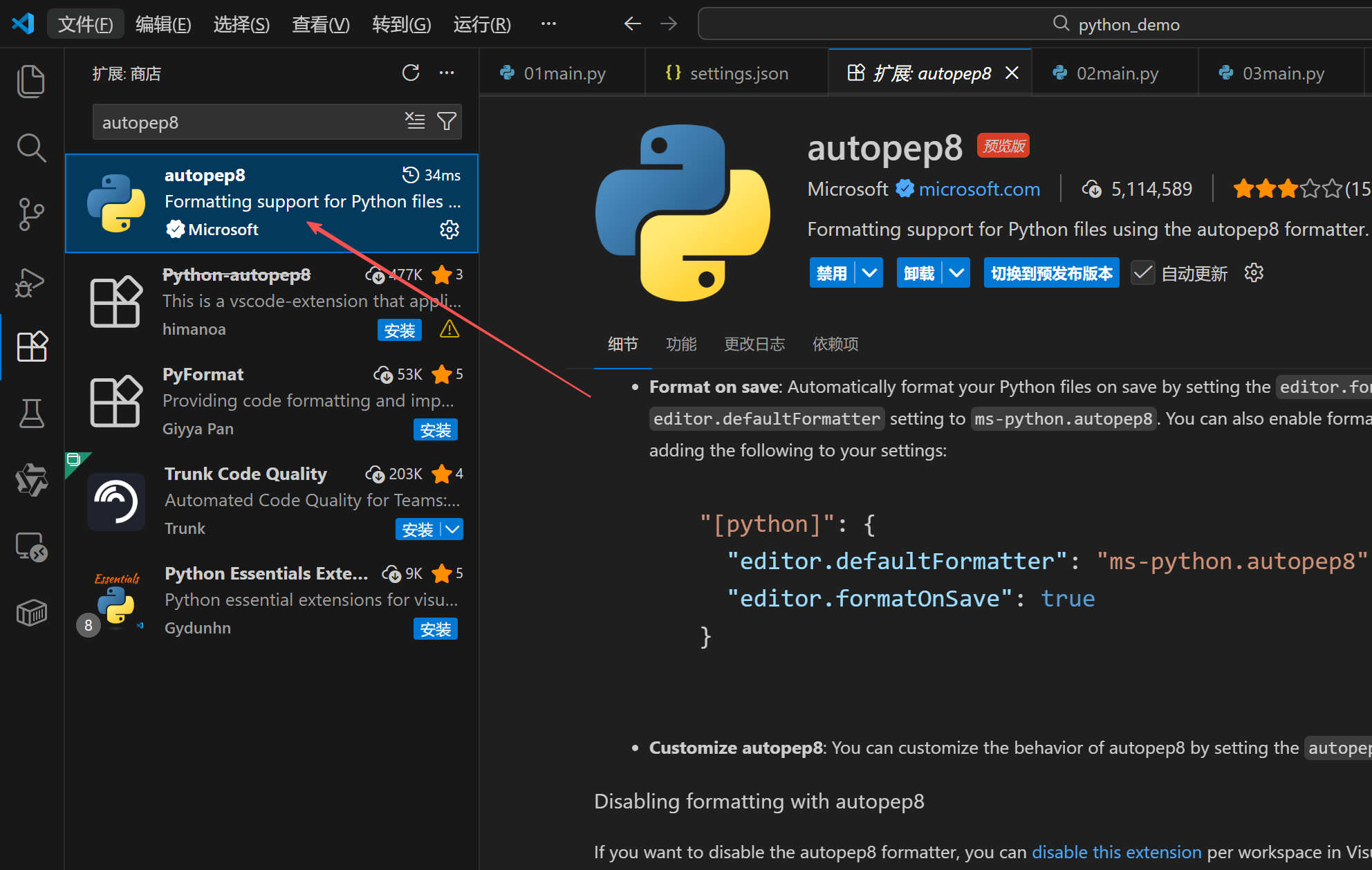Expand Trunk Code Quality install dropdown
The height and width of the screenshot is (870, 1372).
(452, 530)
